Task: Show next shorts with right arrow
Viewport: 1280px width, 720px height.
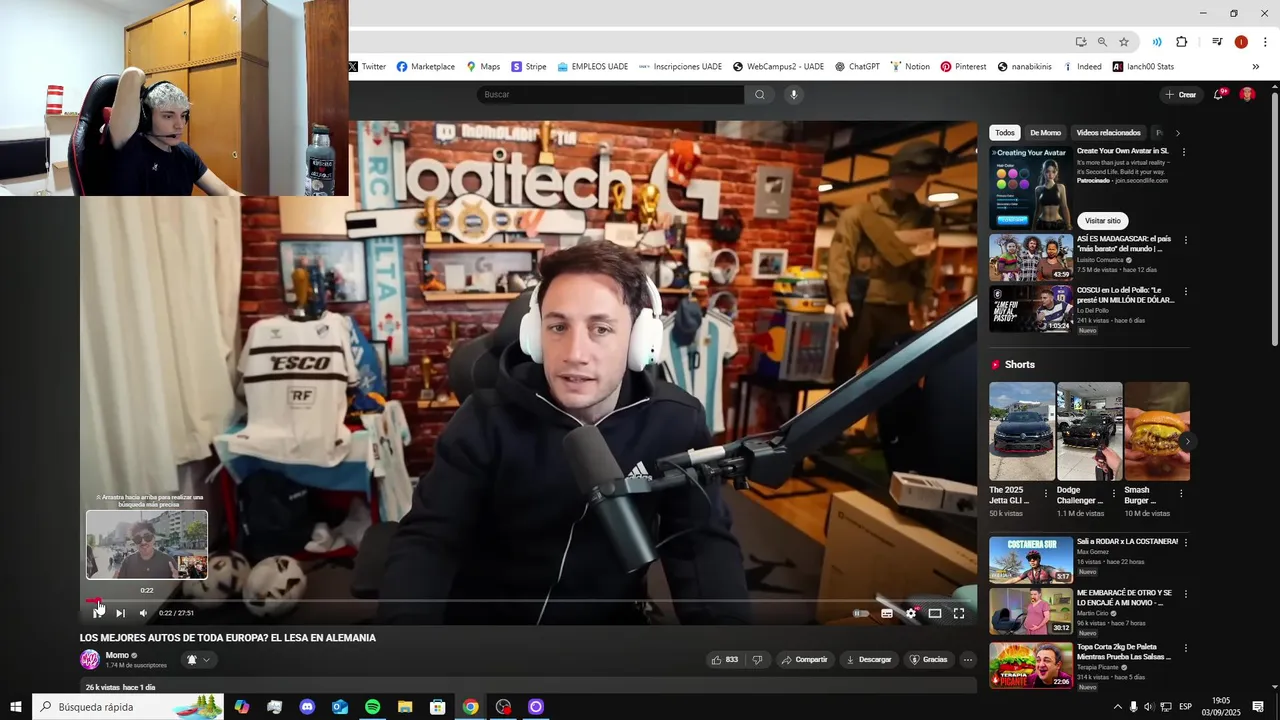Action: pyautogui.click(x=1187, y=441)
